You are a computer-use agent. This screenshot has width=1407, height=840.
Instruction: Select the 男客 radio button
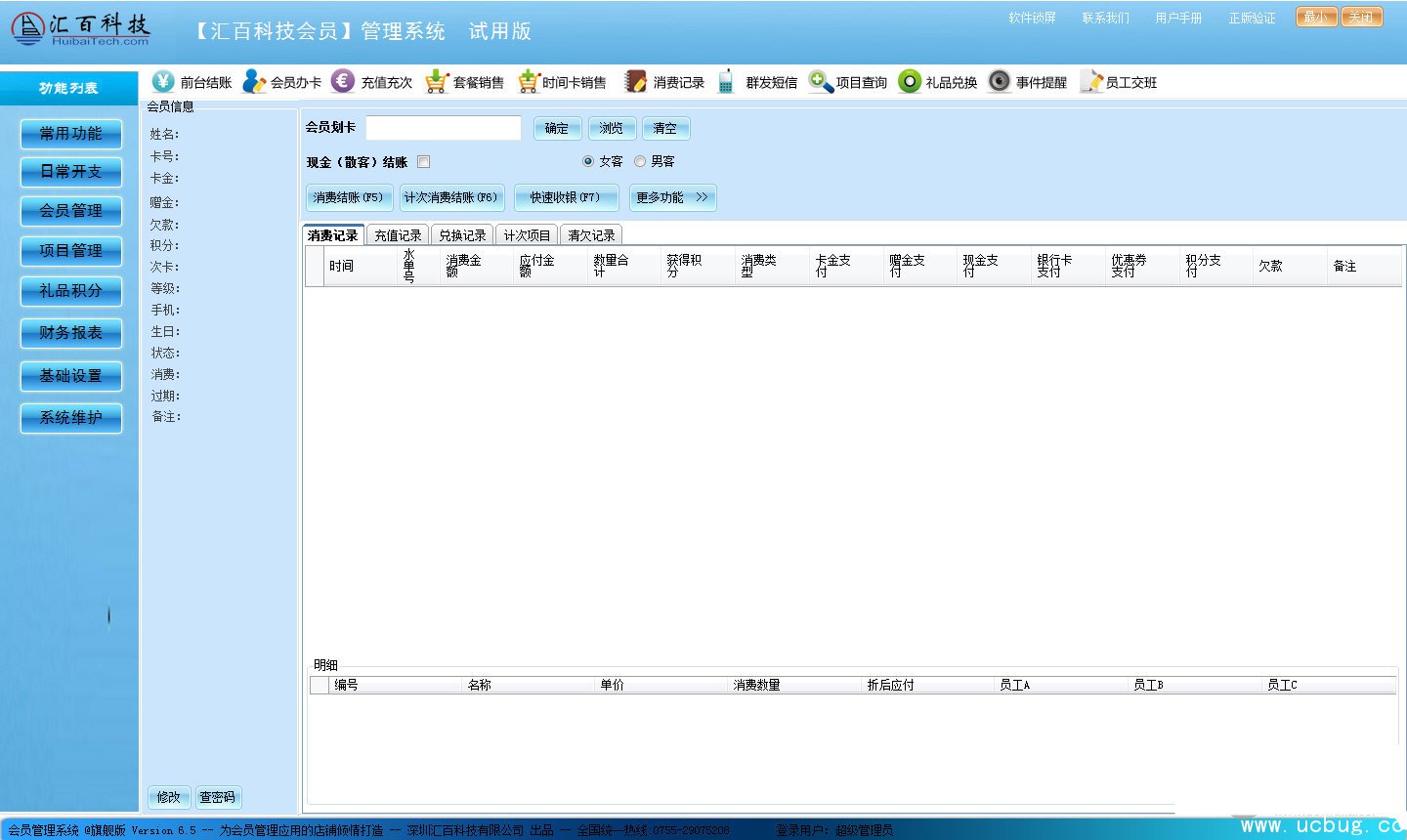640,161
